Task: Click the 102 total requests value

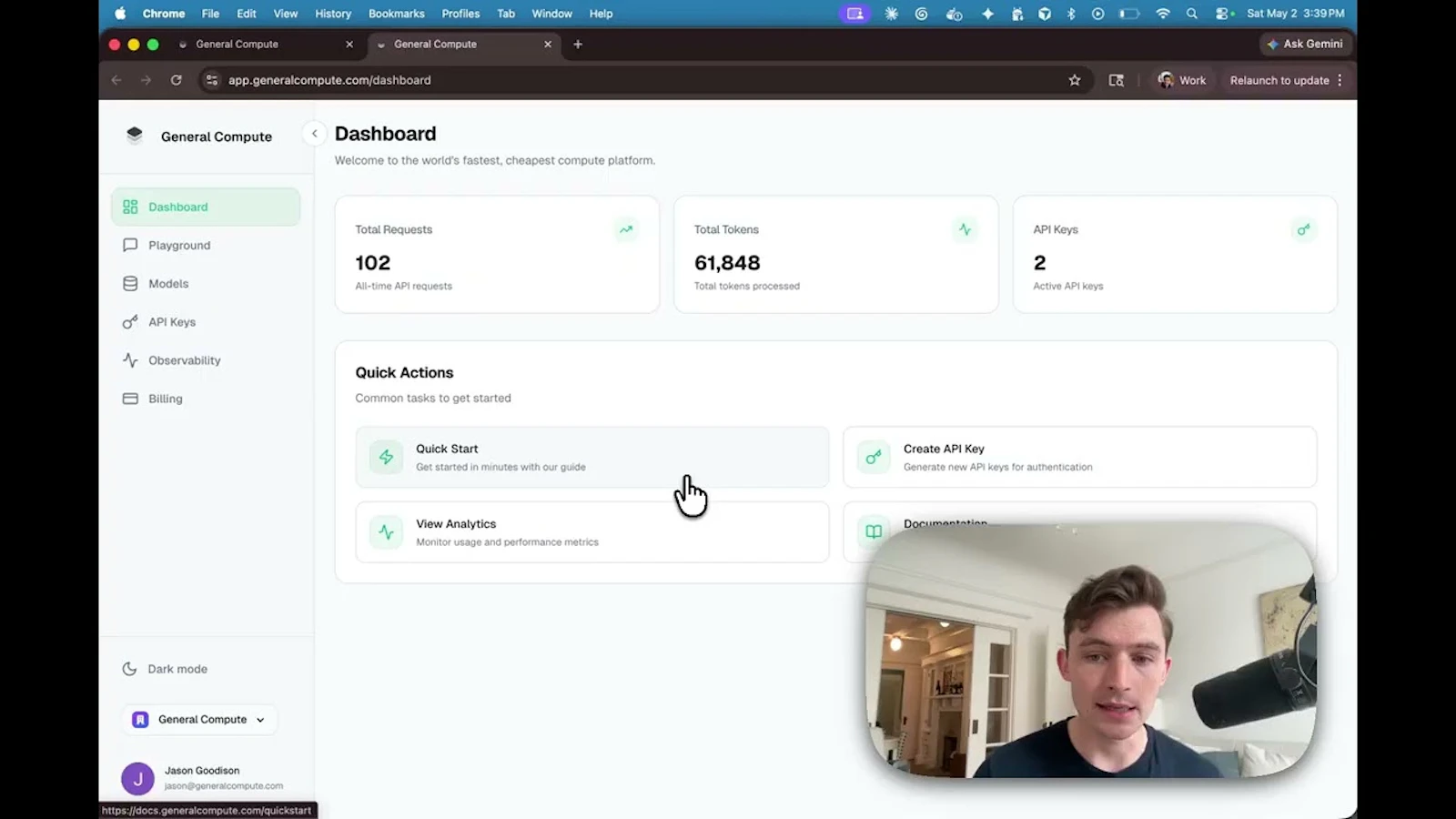Action: point(373,263)
